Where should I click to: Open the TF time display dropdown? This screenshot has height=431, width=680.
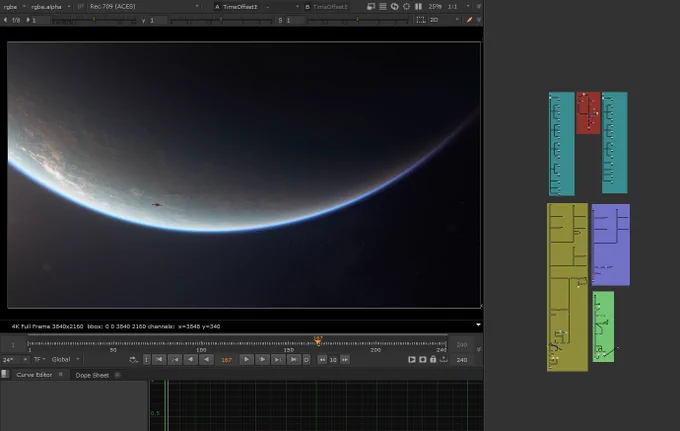[x=39, y=359]
